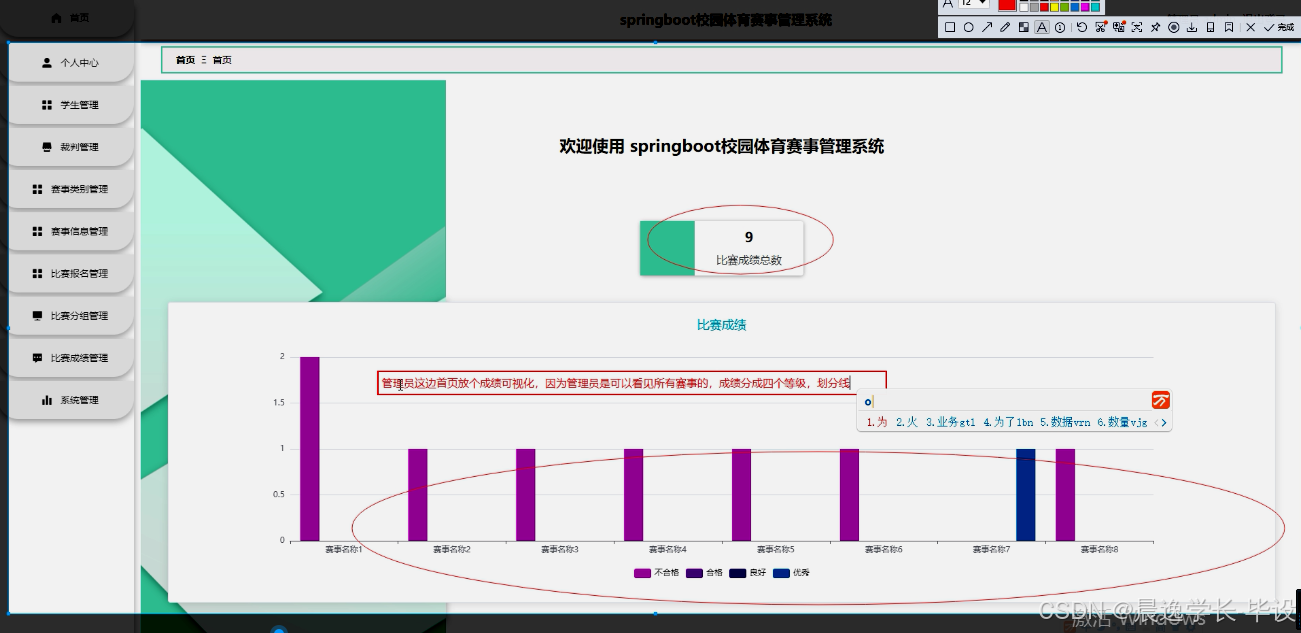Choose IME candidate 5.数据
The height and width of the screenshot is (633, 1301).
[x=1065, y=422]
